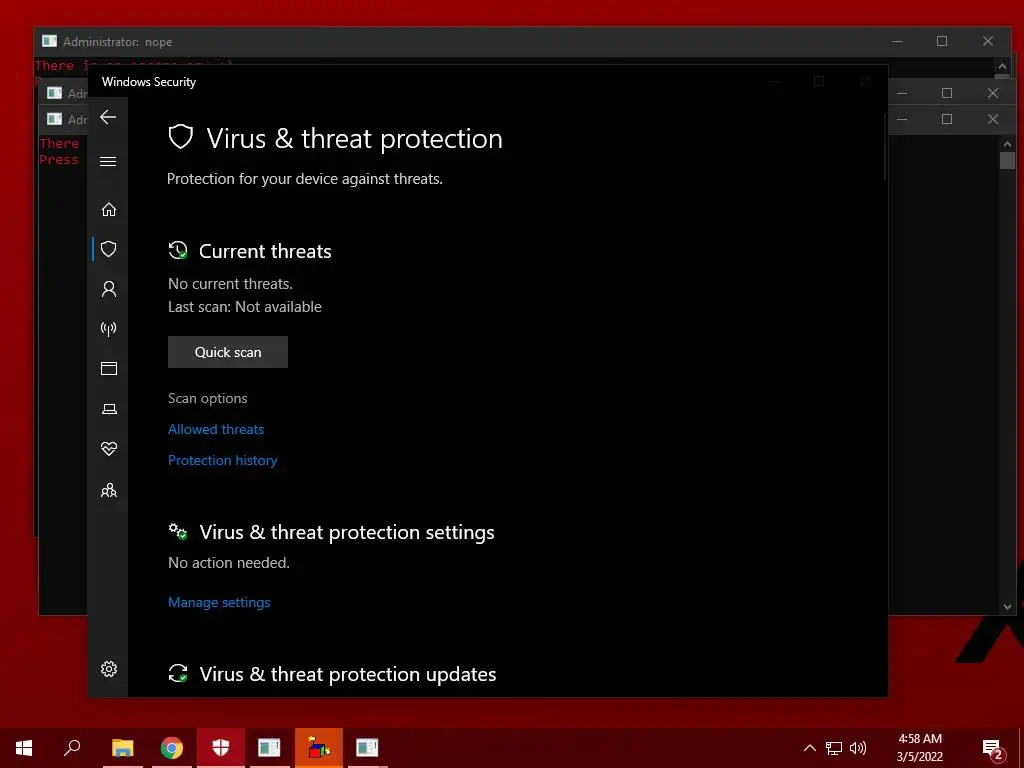Maximize the 'Administrator: nope' console window
Image resolution: width=1024 pixels, height=768 pixels.
(x=942, y=41)
